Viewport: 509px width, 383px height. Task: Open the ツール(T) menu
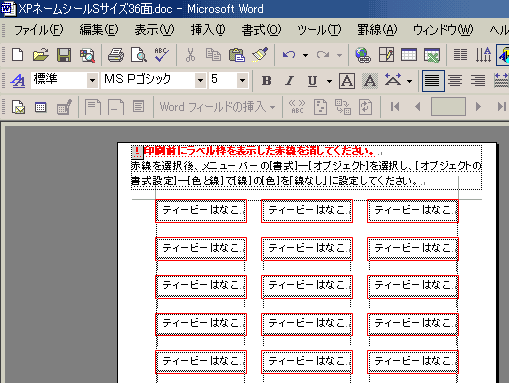(319, 30)
